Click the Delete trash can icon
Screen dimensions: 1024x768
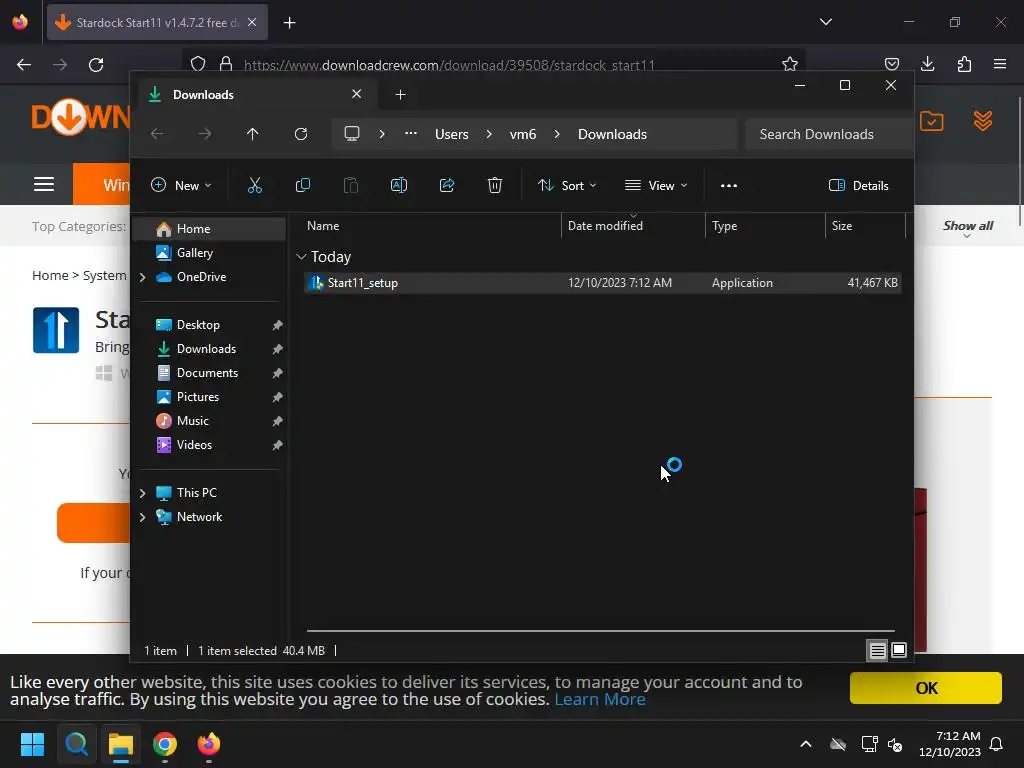(x=494, y=185)
